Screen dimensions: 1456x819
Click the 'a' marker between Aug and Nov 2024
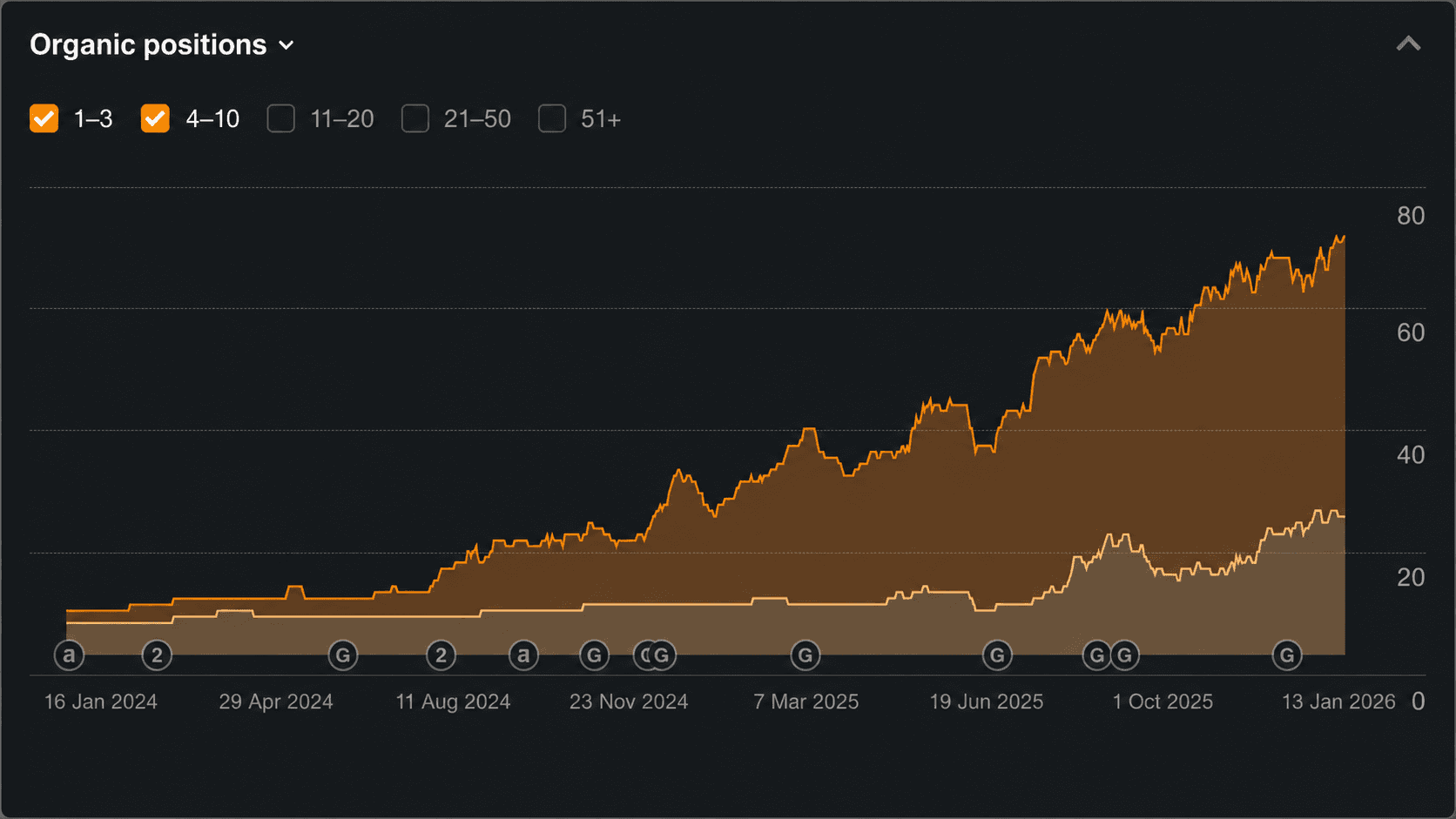click(x=523, y=655)
